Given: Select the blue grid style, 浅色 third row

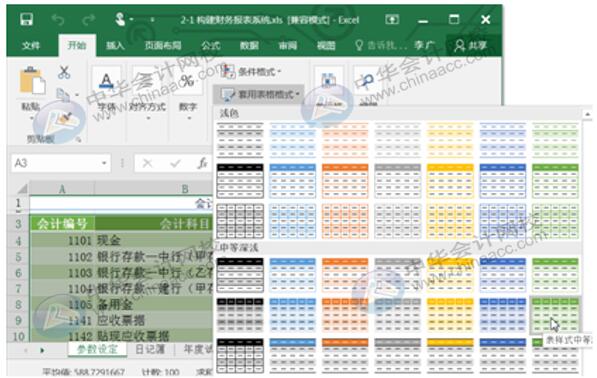Looking at the screenshot, I should [292, 222].
